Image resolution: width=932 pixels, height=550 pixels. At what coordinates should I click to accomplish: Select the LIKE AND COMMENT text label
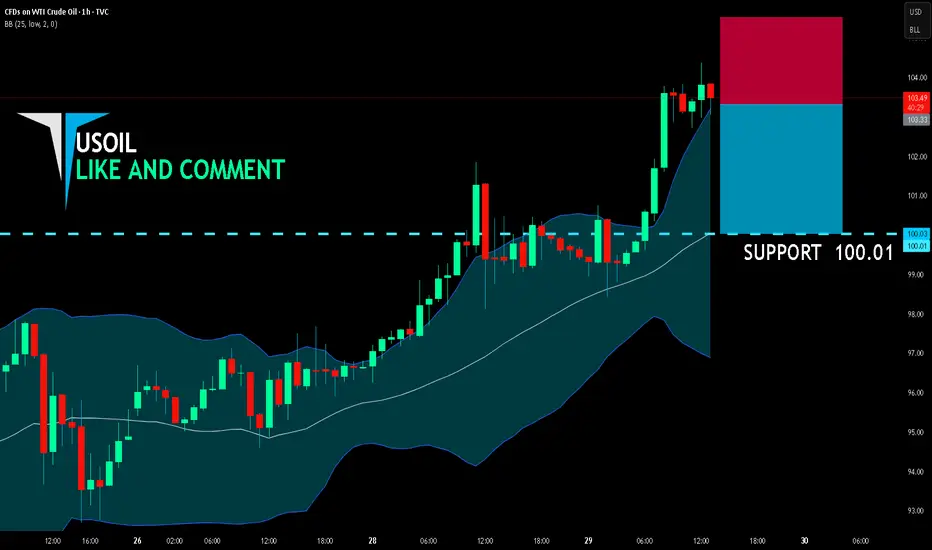click(181, 170)
